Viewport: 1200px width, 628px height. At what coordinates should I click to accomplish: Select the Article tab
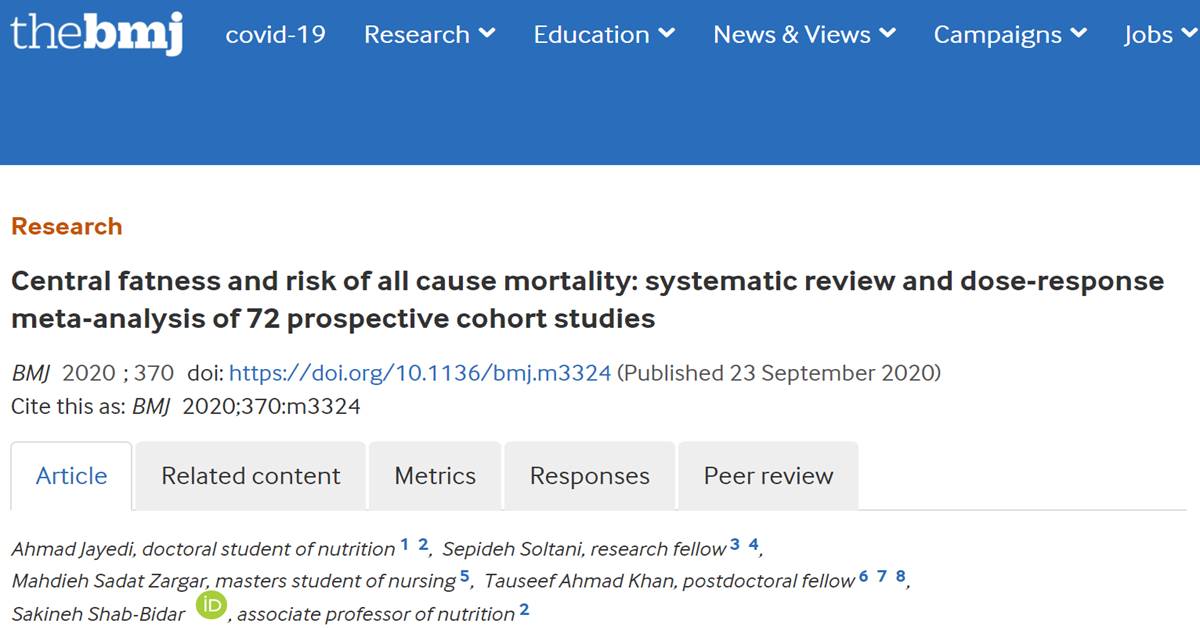point(71,476)
